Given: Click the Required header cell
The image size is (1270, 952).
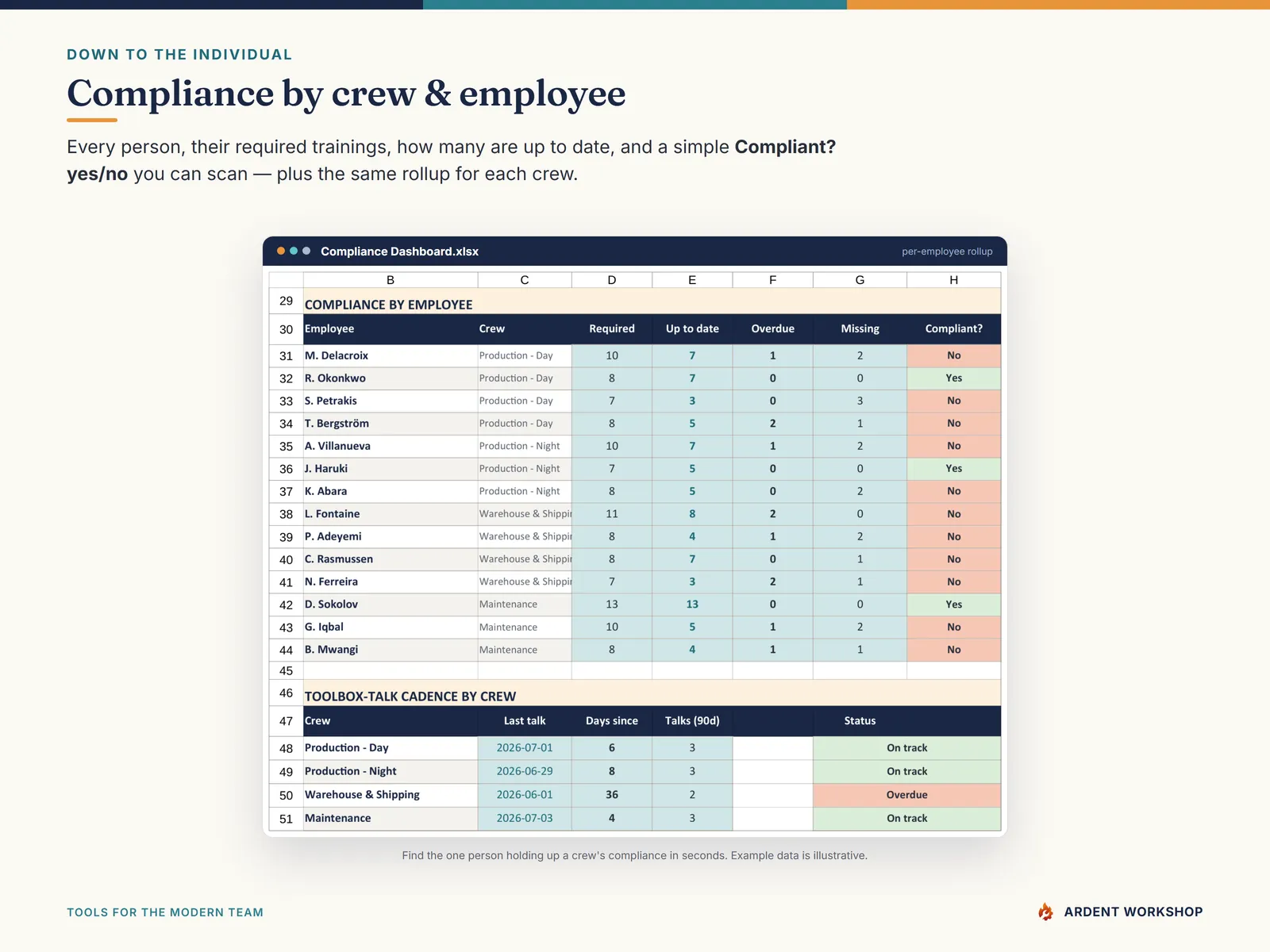Looking at the screenshot, I should [x=612, y=328].
